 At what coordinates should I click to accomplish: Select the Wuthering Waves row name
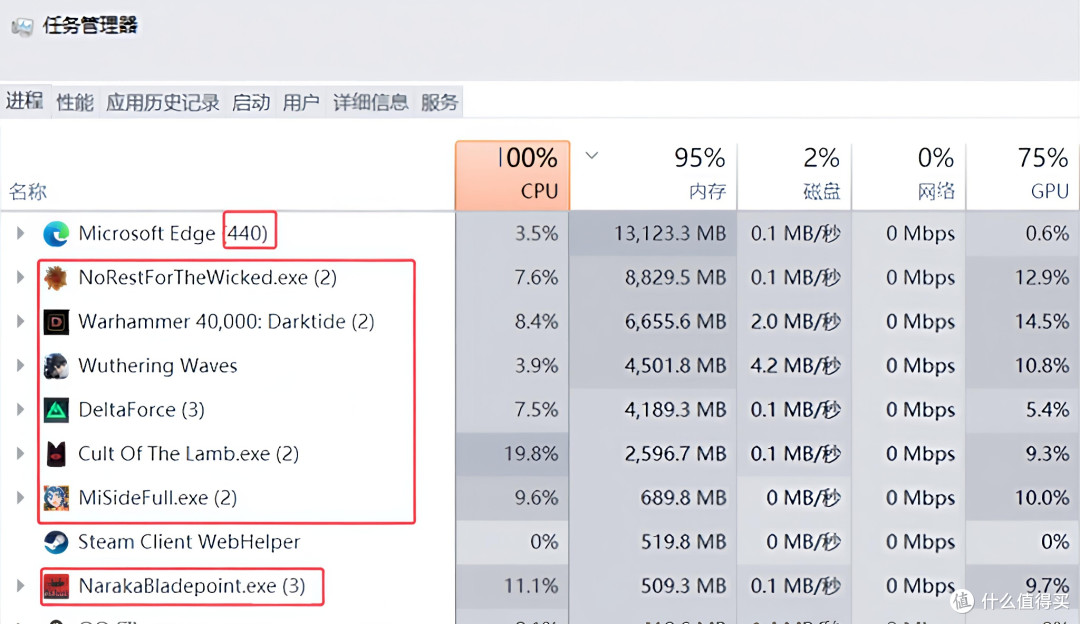(158, 366)
